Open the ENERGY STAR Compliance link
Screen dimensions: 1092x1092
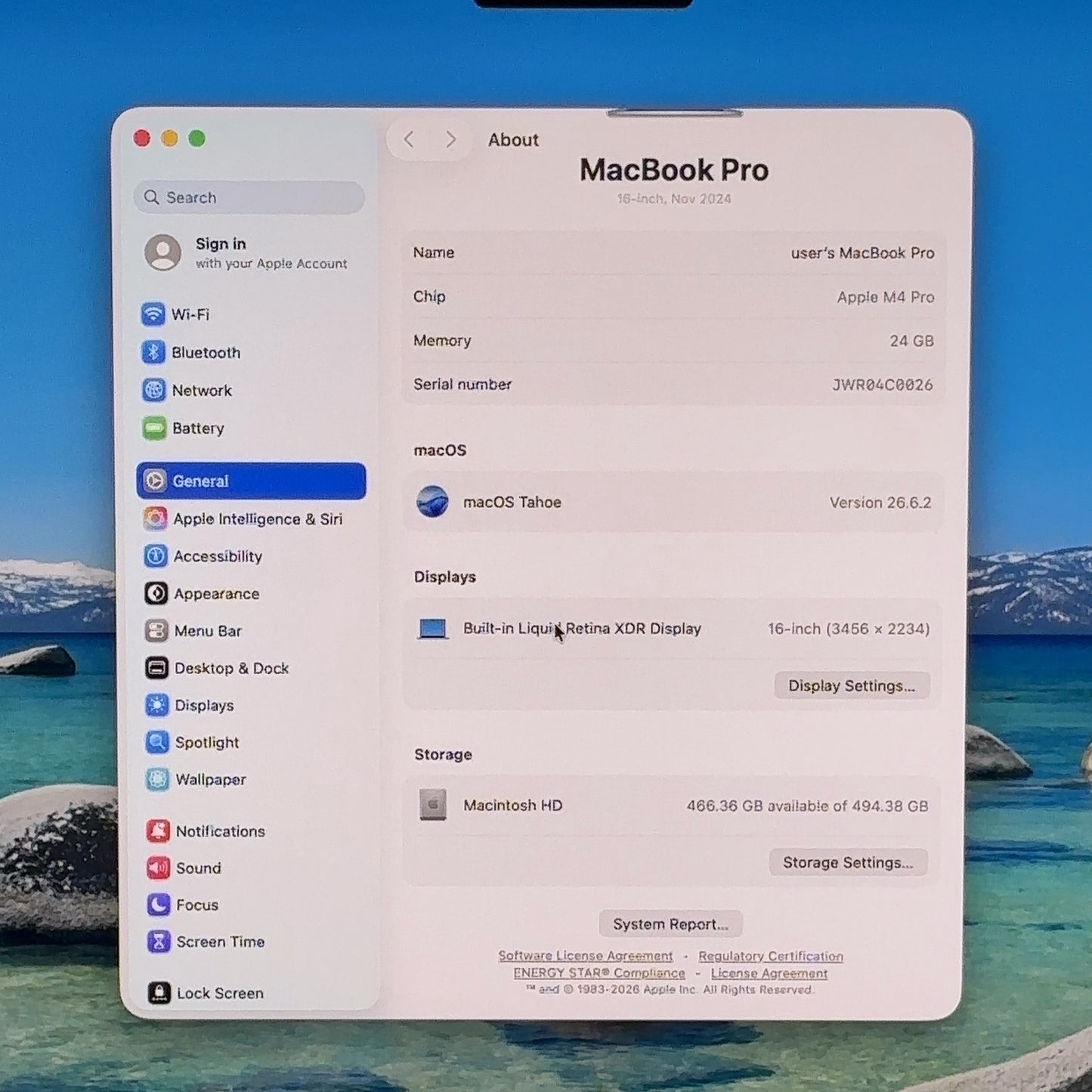pos(599,973)
